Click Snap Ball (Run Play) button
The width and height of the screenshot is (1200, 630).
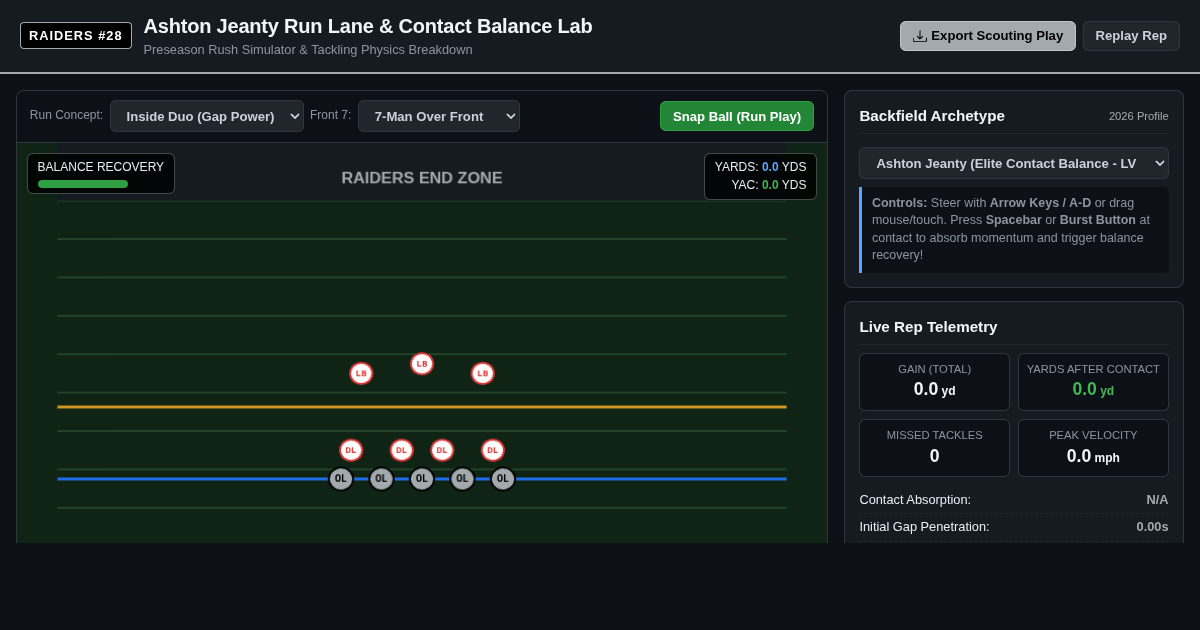(x=737, y=116)
